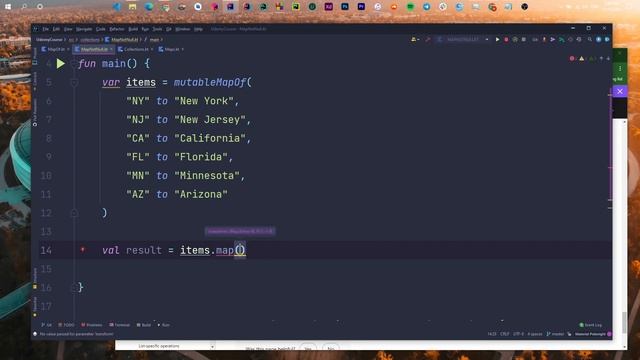Click the red Debug icon in toolbar
This screenshot has height=360, width=640.
coord(506,40)
